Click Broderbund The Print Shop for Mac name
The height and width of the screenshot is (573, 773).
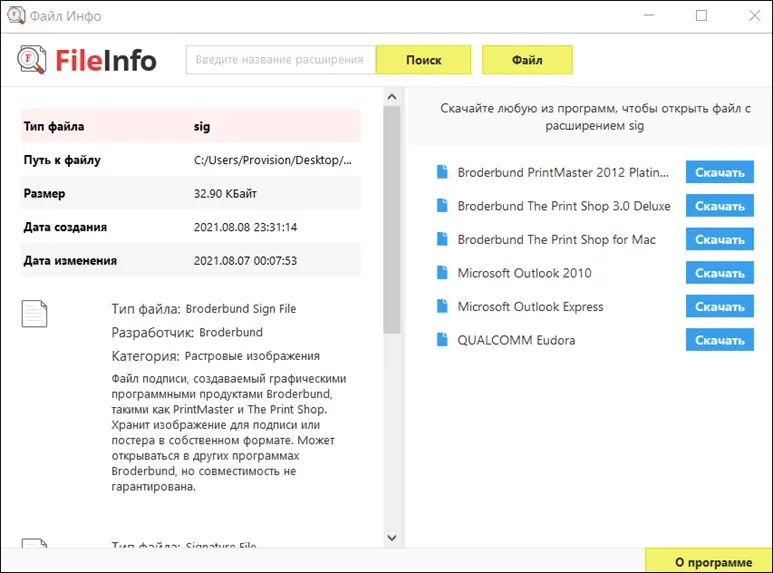pyautogui.click(x=557, y=239)
